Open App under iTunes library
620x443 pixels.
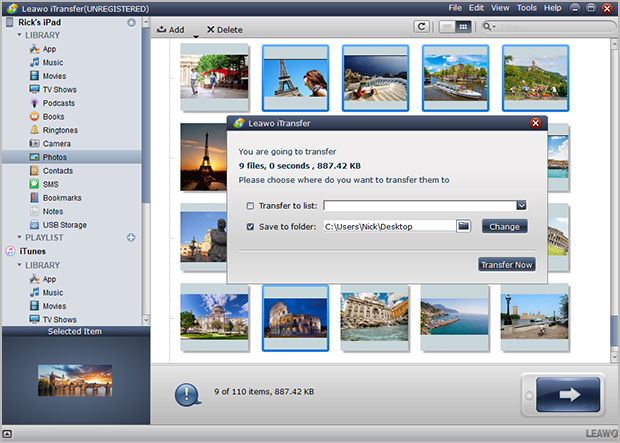[43, 279]
